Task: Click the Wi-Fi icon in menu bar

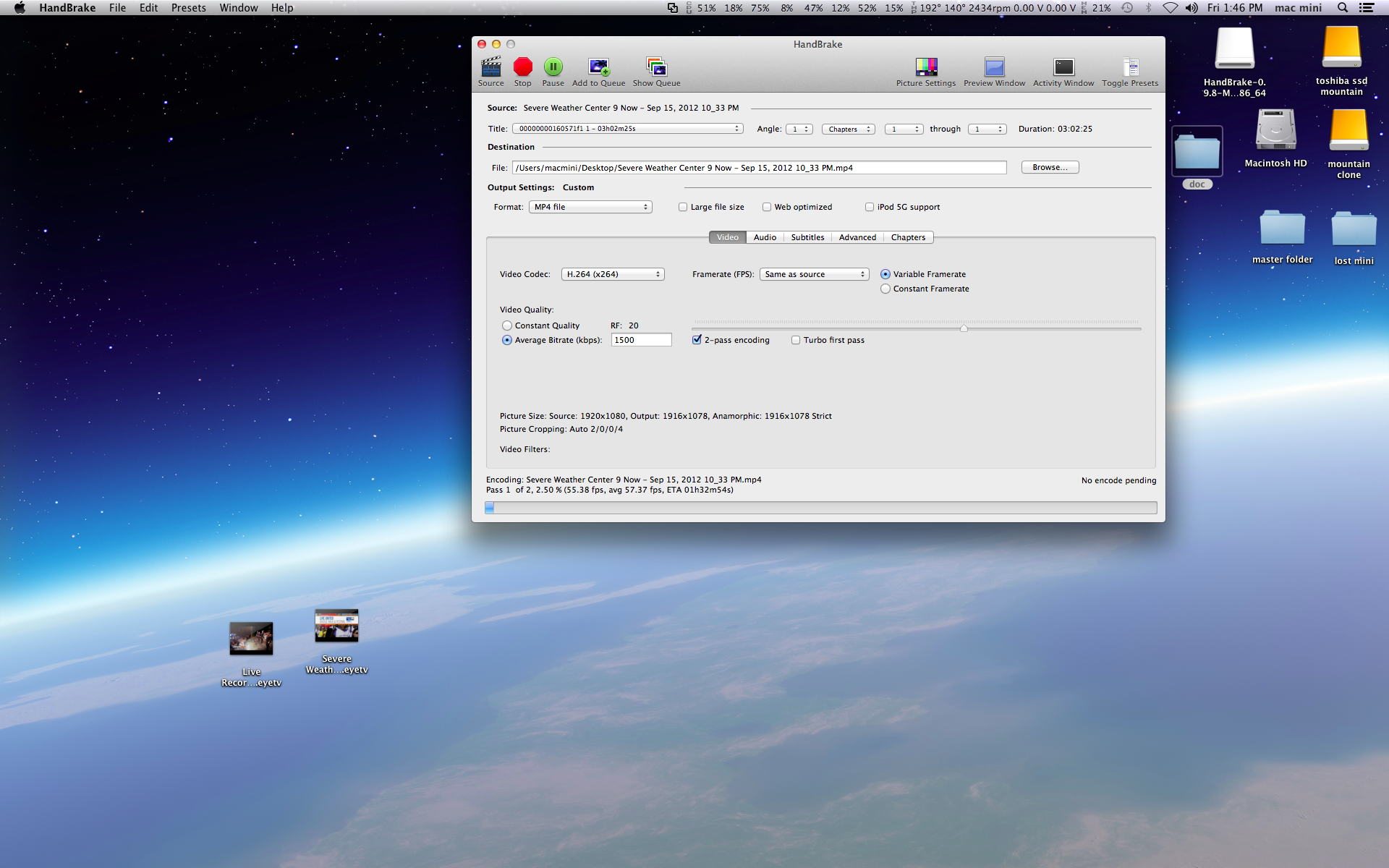Action: tap(1170, 8)
